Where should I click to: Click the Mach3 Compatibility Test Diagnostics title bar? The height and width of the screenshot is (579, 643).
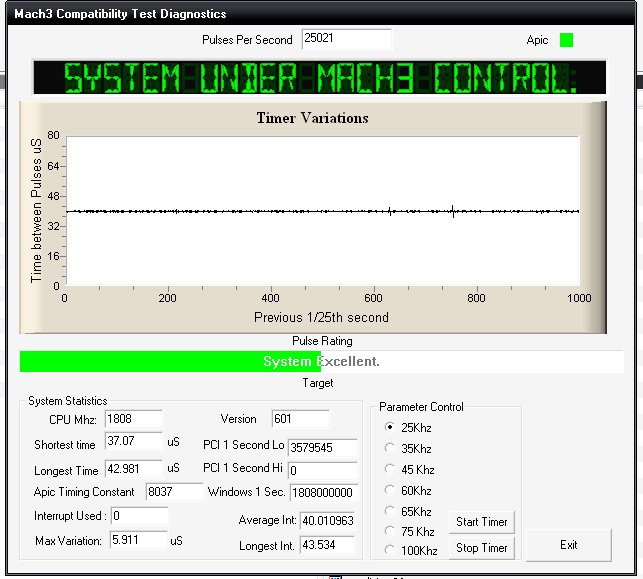pos(322,14)
